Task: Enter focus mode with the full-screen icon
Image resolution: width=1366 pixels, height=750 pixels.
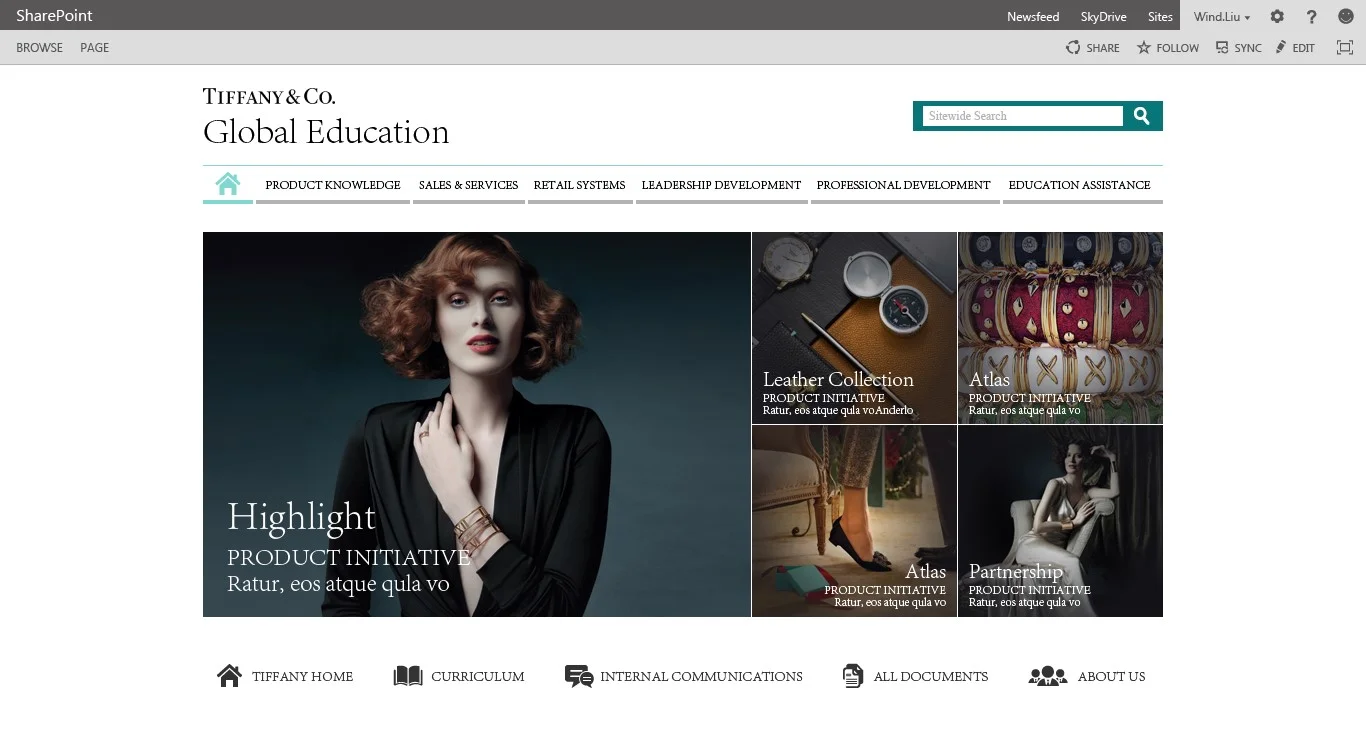Action: click(x=1344, y=47)
